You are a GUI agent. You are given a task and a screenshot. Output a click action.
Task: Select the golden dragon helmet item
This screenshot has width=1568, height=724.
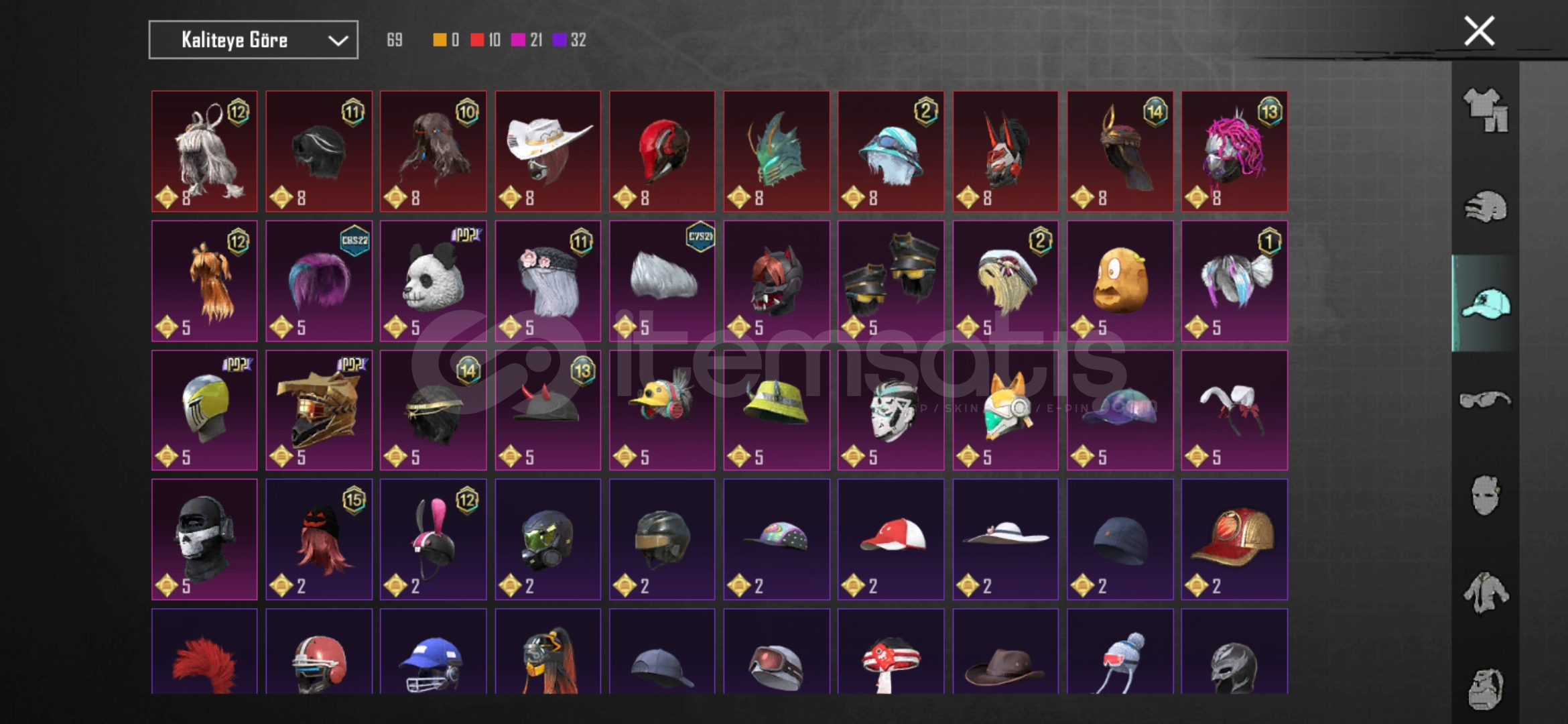[x=319, y=410]
